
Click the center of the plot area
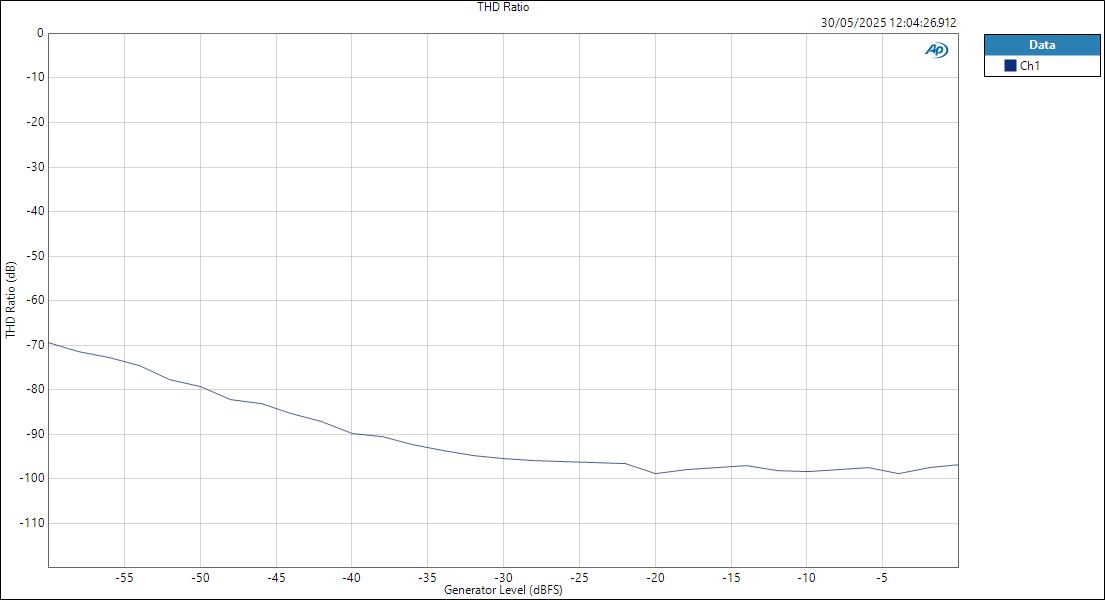502,298
